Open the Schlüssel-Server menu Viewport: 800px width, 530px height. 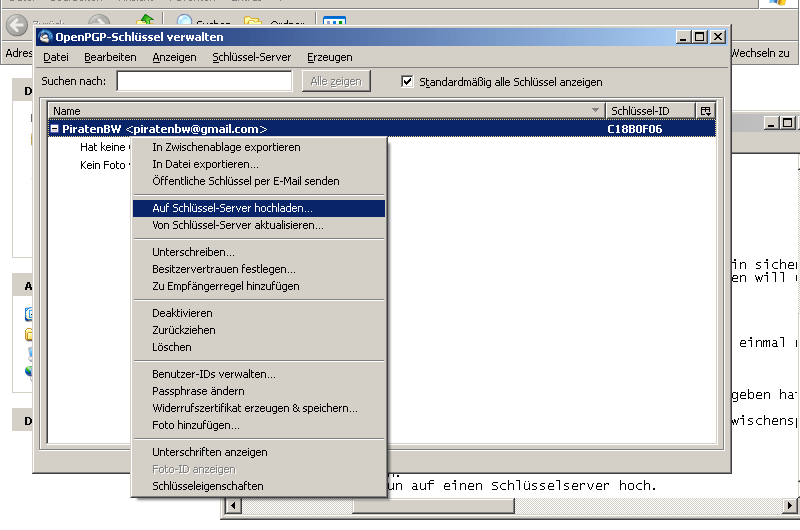coord(252,57)
